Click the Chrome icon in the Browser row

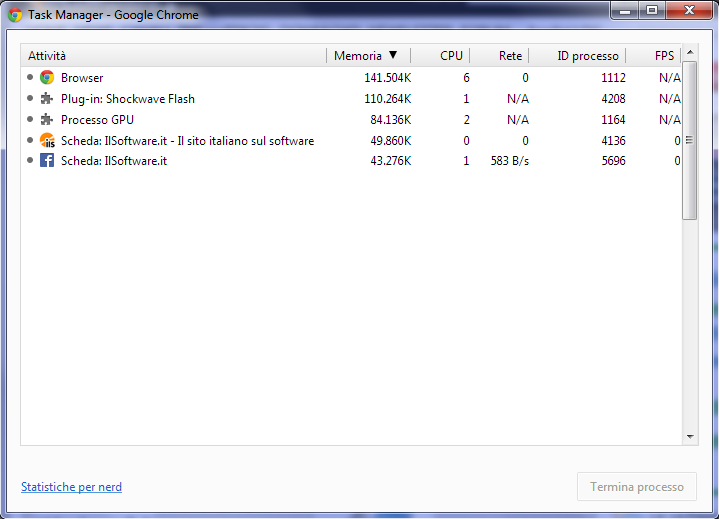pos(47,78)
